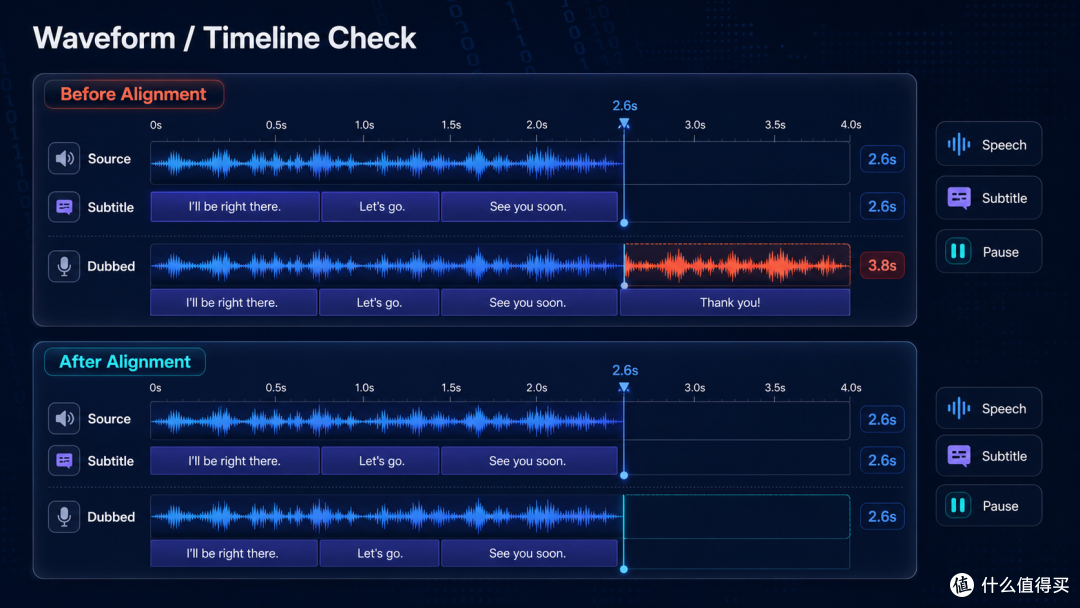Select 'See you soon.' clip in After Subtitle track
The image size is (1080, 608).
(x=529, y=461)
